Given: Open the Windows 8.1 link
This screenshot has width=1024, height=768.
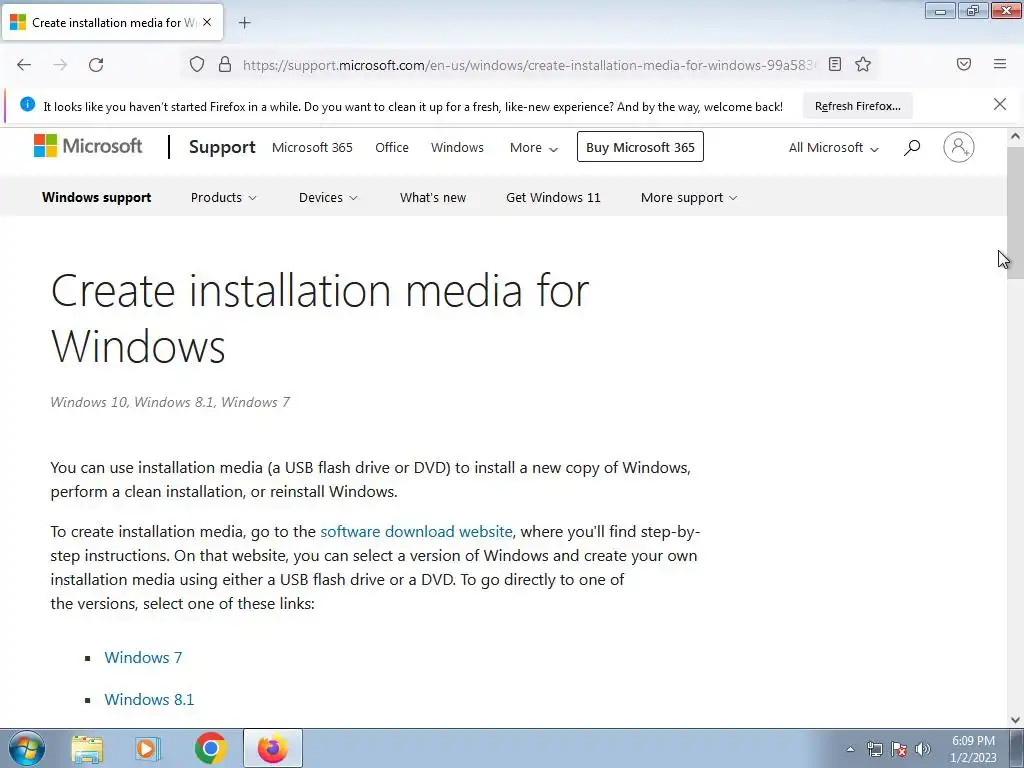Looking at the screenshot, I should [x=149, y=699].
